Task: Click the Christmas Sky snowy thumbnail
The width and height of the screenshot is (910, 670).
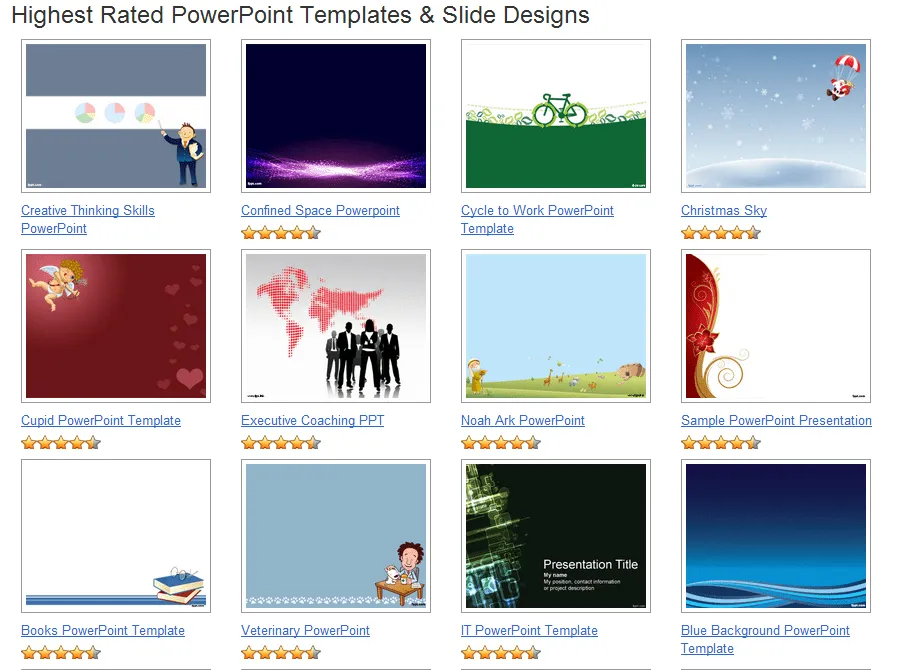Action: pyautogui.click(x=776, y=115)
